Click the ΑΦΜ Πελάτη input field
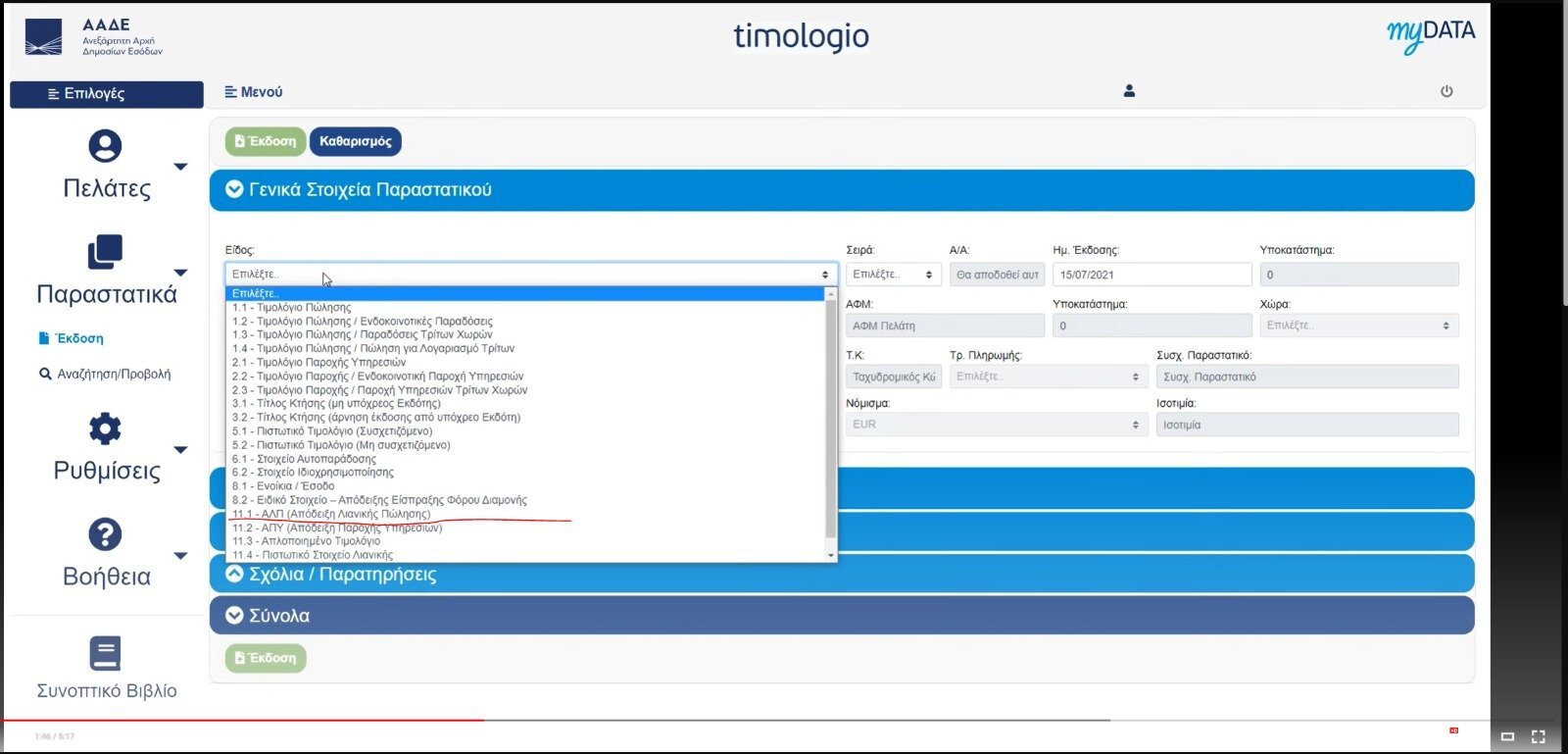The width and height of the screenshot is (1568, 754). [945, 326]
